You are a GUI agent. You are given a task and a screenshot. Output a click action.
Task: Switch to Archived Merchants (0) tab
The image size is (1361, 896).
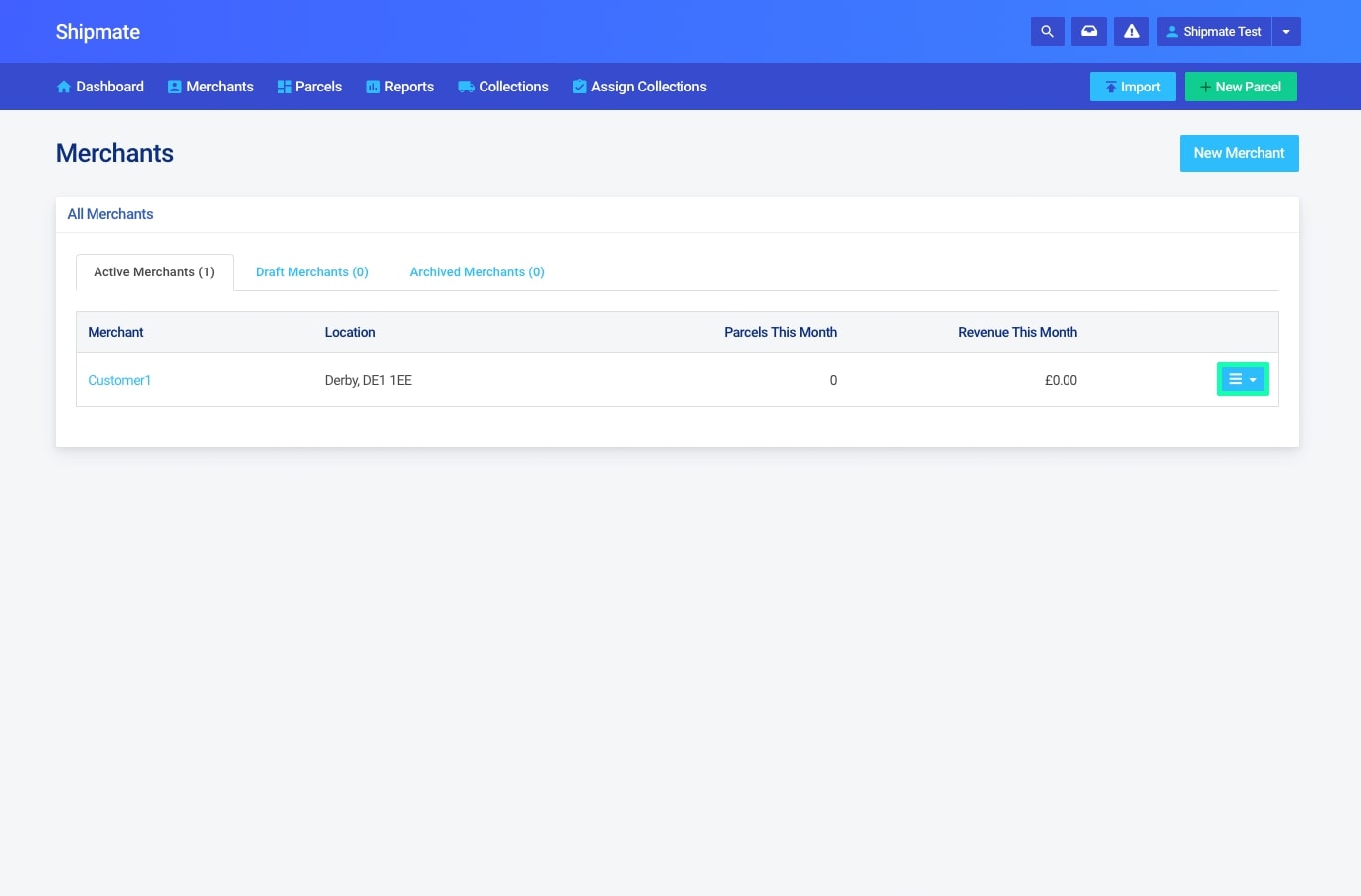click(x=478, y=272)
